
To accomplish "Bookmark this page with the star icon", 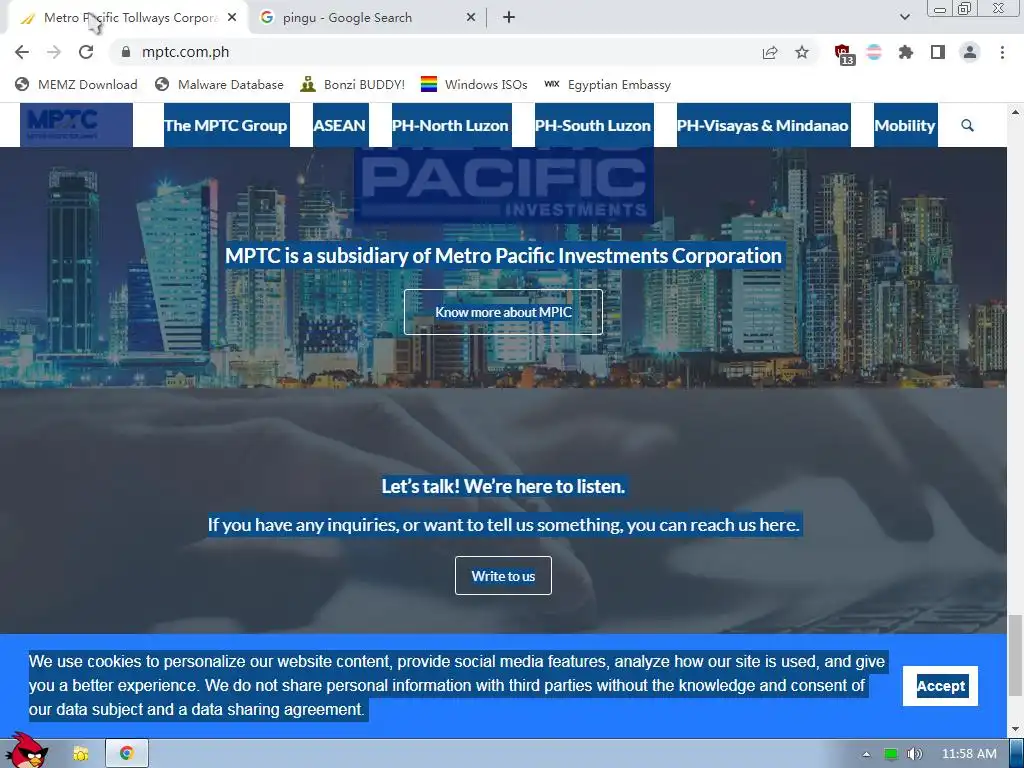I will pyautogui.click(x=802, y=52).
